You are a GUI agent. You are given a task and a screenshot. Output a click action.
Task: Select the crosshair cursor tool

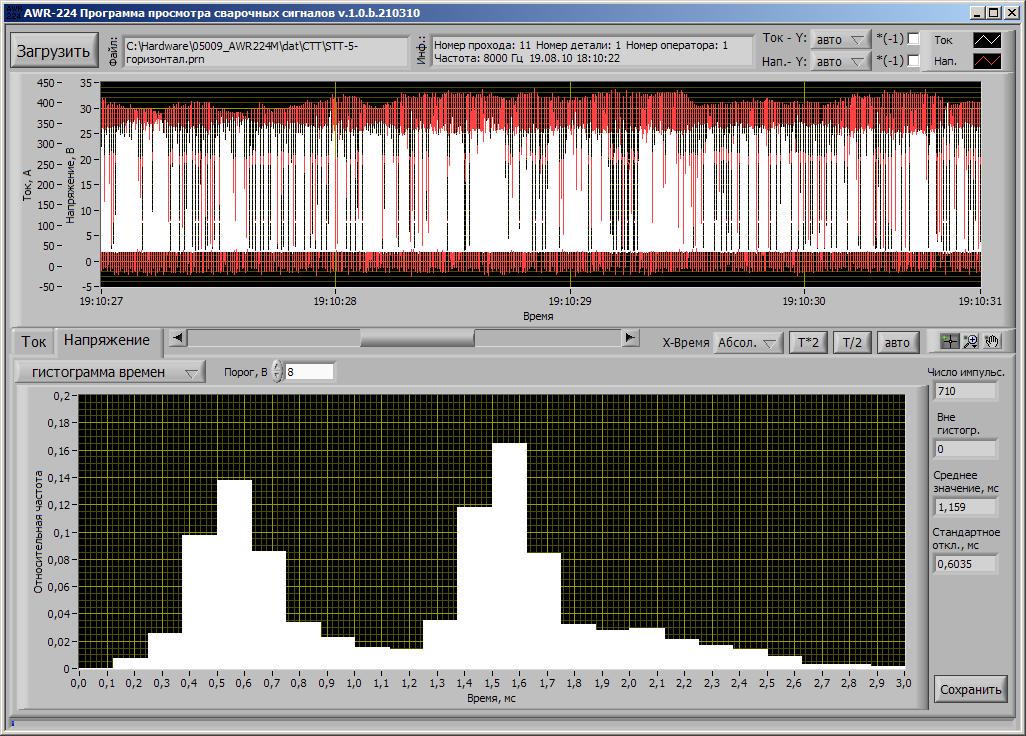pyautogui.click(x=951, y=342)
